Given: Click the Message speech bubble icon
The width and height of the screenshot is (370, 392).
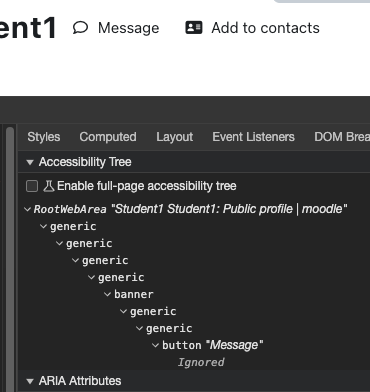Looking at the screenshot, I should [80, 28].
